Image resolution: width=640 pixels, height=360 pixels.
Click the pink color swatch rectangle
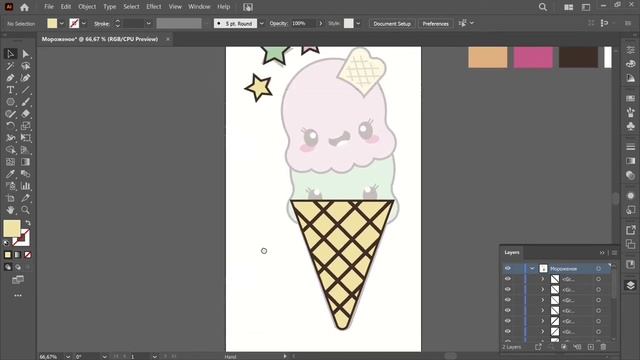(533, 58)
